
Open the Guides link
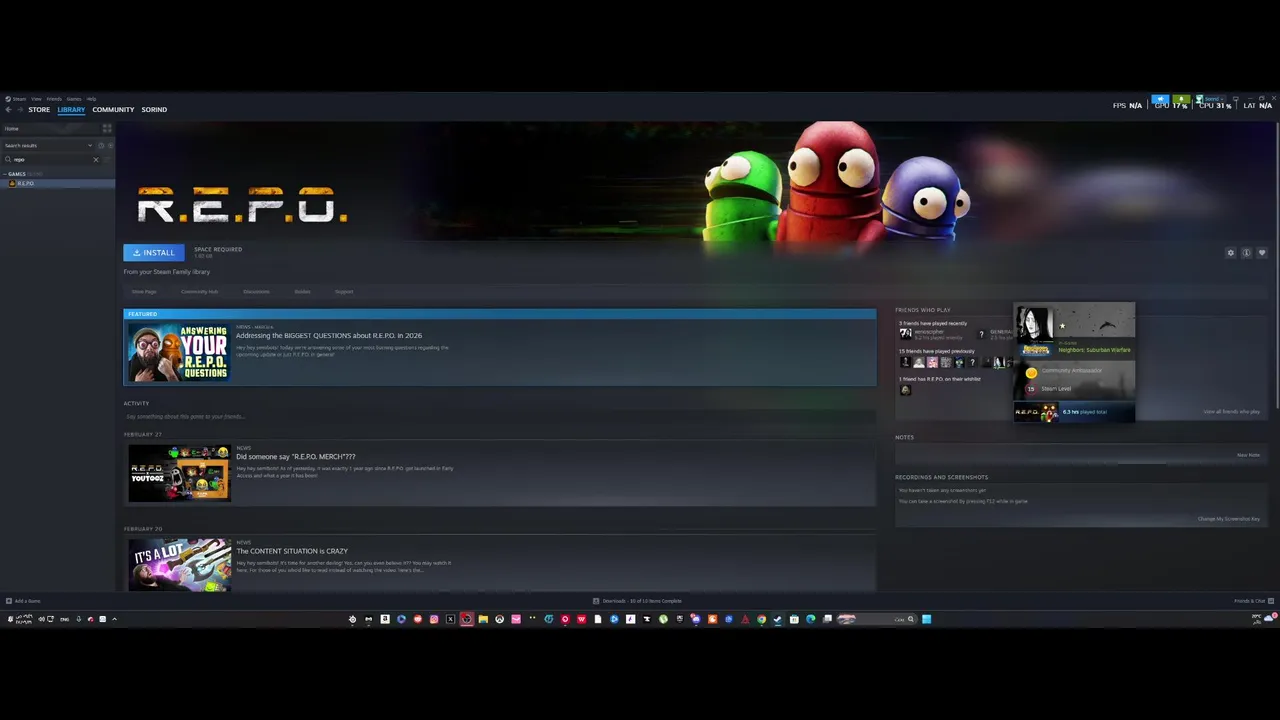[302, 292]
